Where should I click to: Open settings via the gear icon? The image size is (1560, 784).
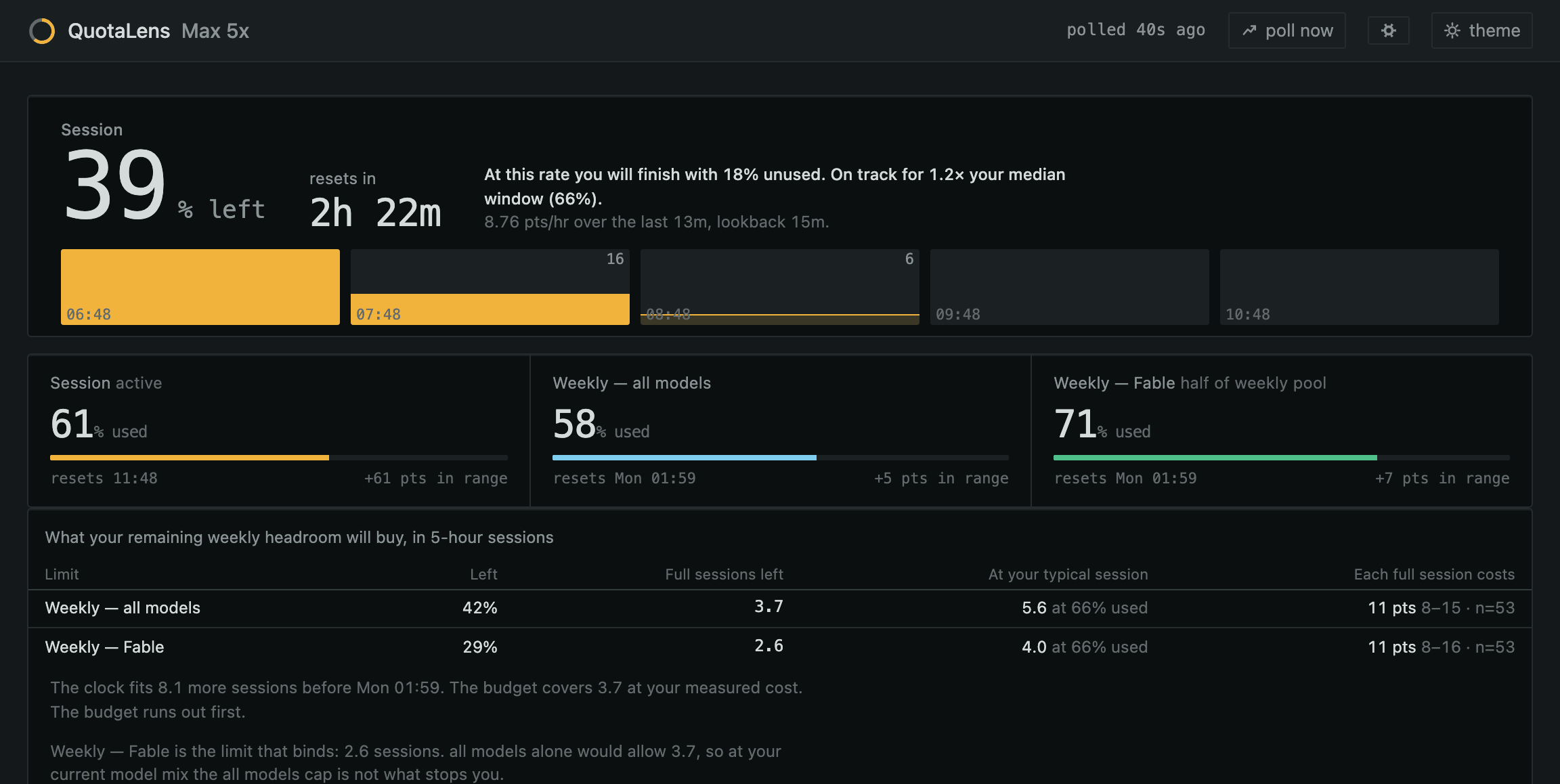point(1388,30)
